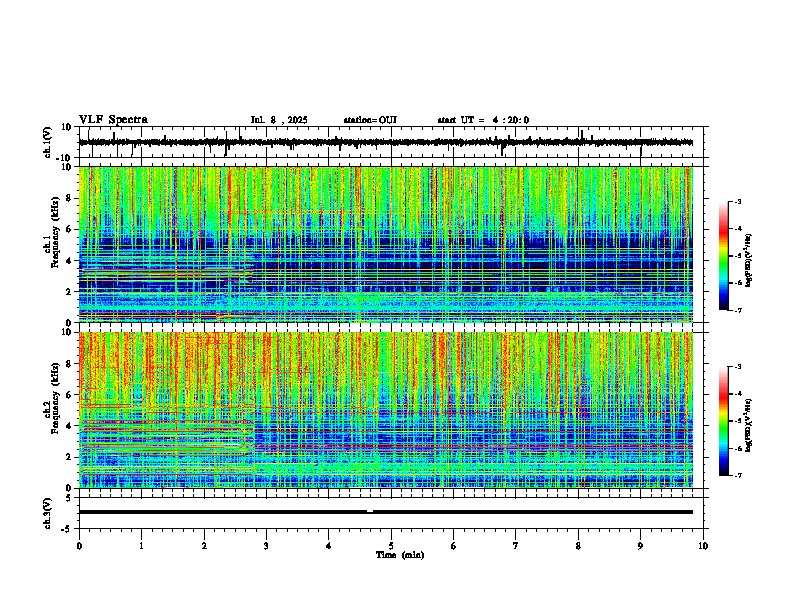This screenshot has width=792, height=612.
Task: Select the date text "Jul 8, 2025"
Action: pos(279,120)
